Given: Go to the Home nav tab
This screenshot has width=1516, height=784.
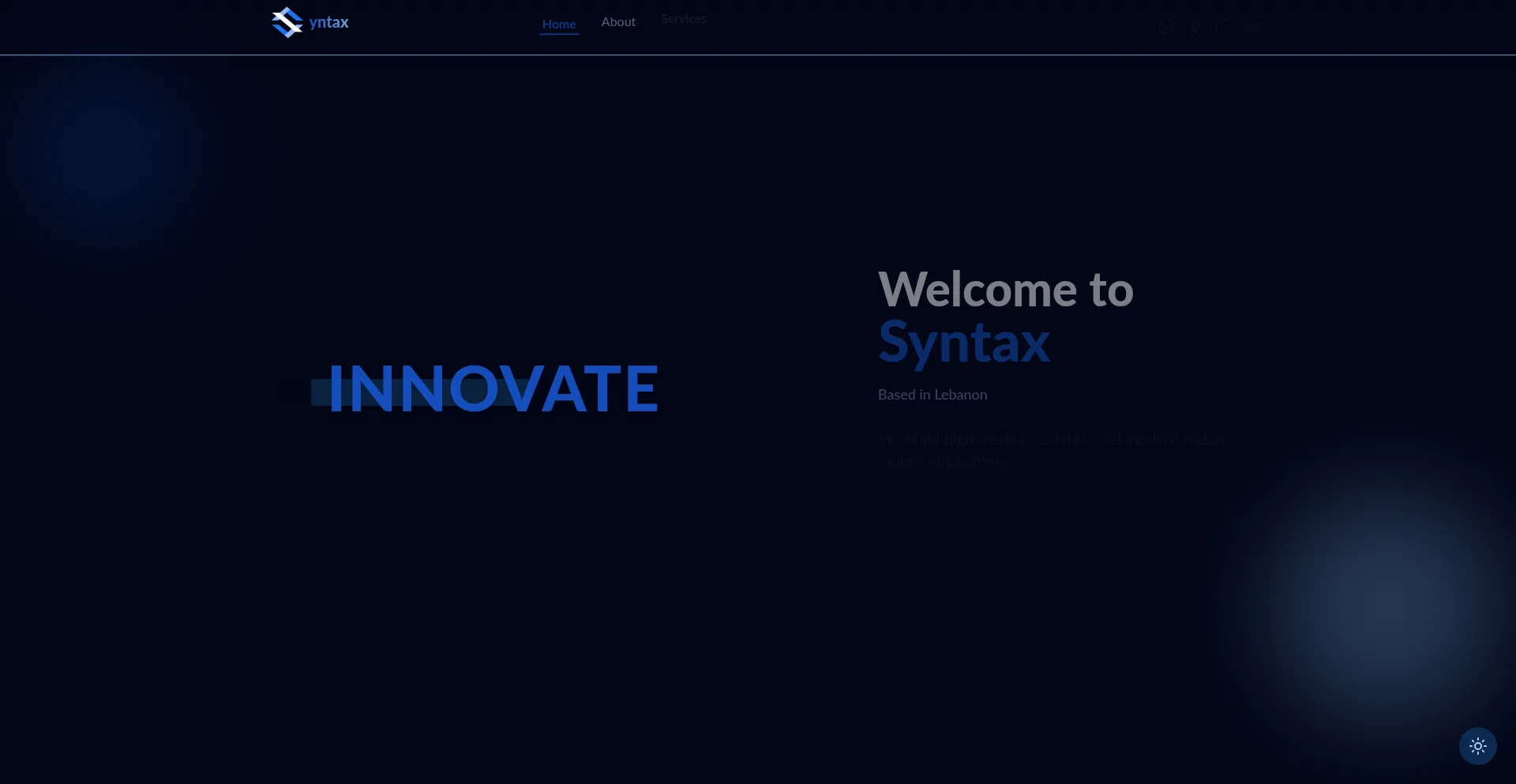Looking at the screenshot, I should (559, 24).
